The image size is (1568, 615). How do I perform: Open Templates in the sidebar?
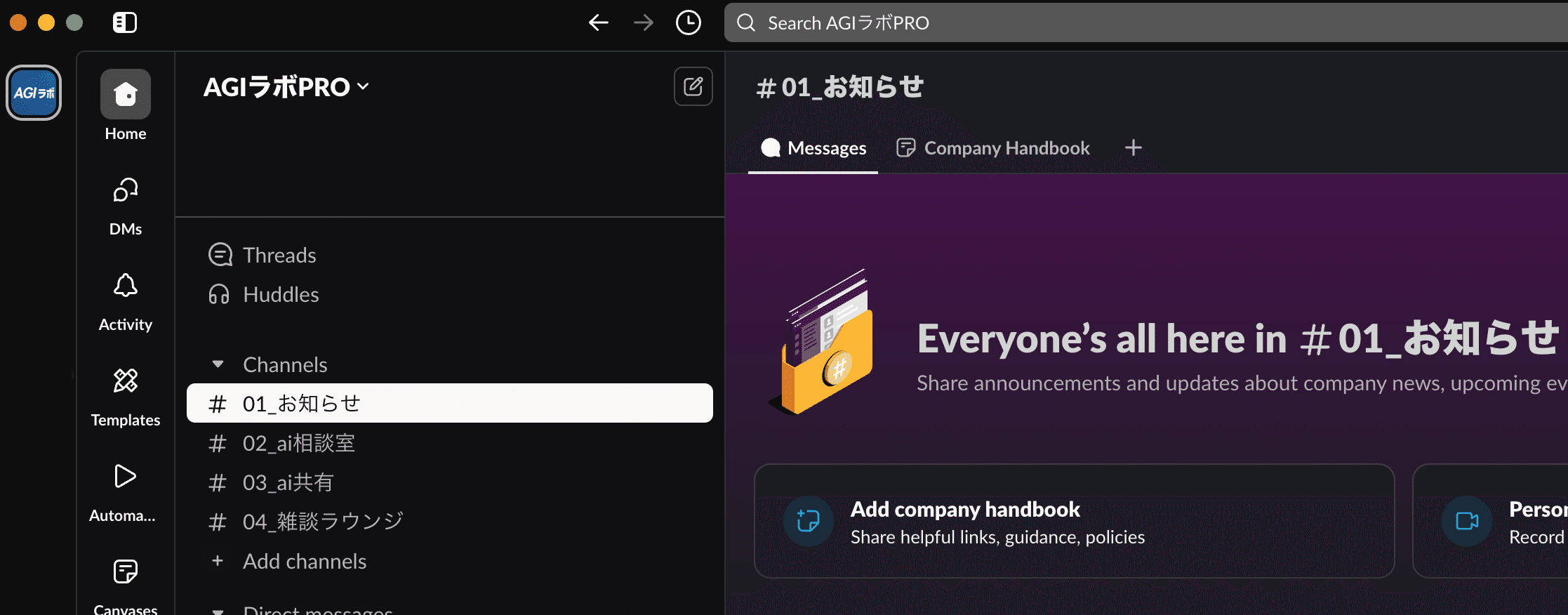[x=125, y=381]
